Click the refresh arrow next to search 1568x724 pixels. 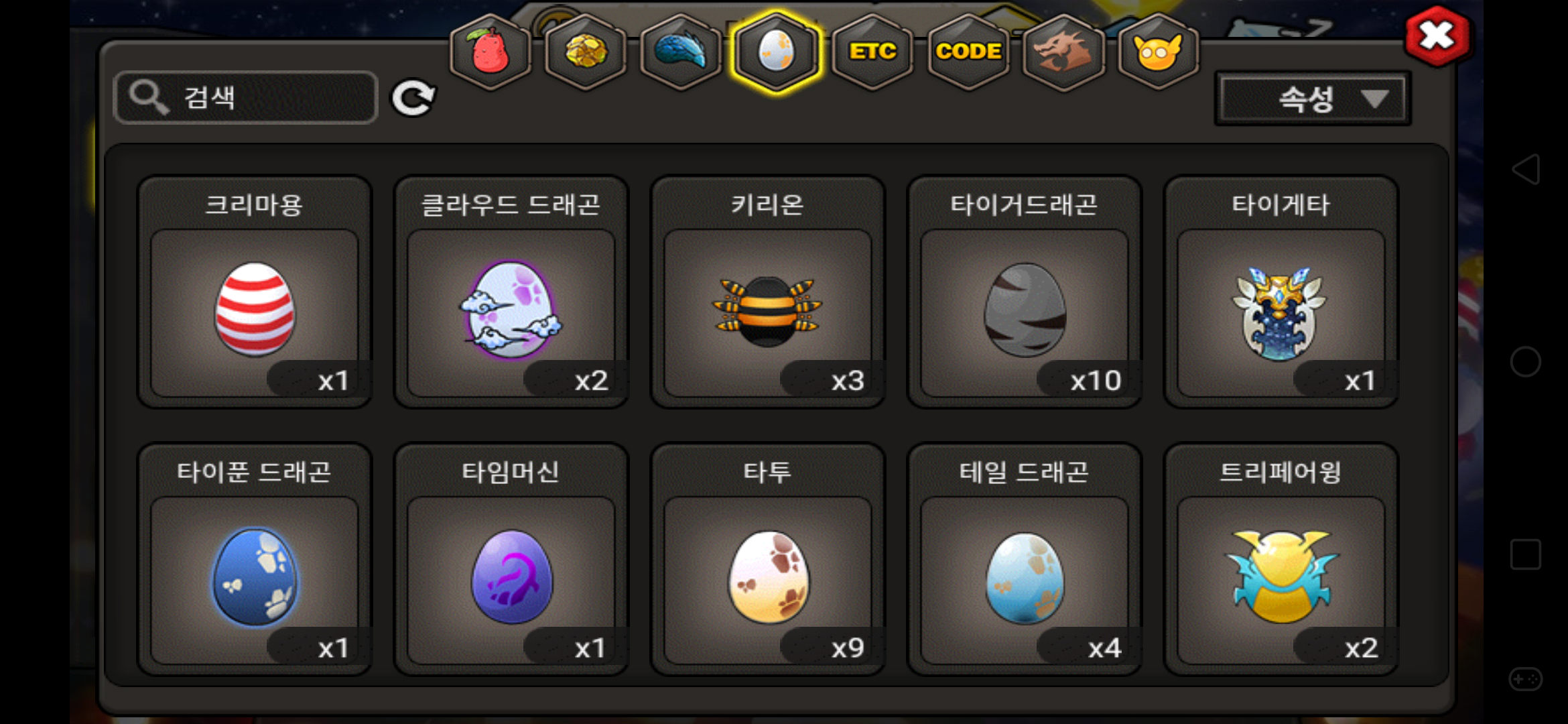point(413,99)
